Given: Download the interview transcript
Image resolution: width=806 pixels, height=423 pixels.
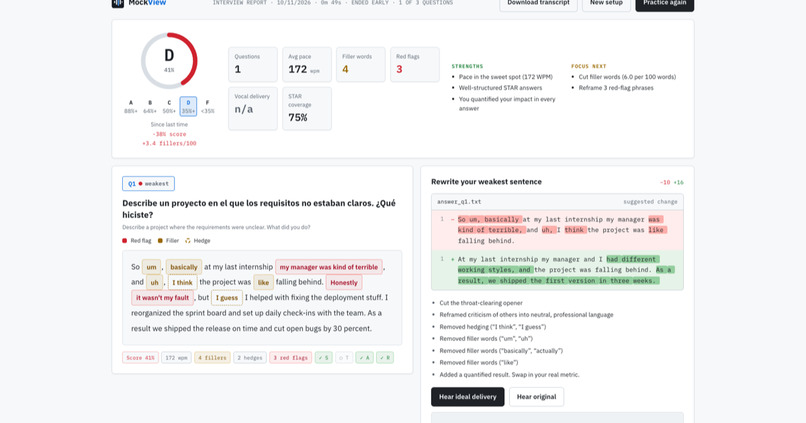Looking at the screenshot, I should coord(538,4).
